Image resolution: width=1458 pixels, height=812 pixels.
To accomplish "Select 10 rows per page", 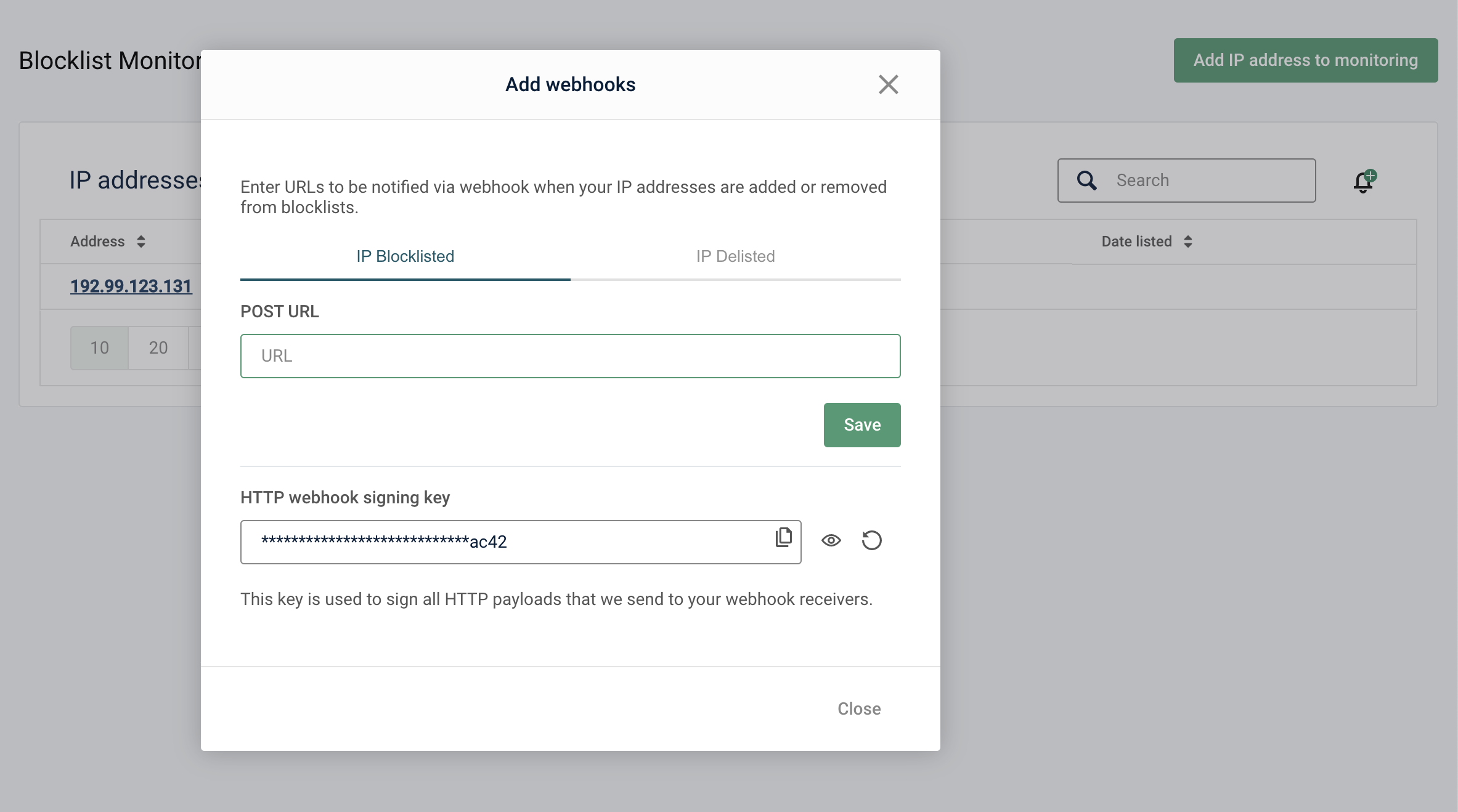I will pyautogui.click(x=99, y=348).
